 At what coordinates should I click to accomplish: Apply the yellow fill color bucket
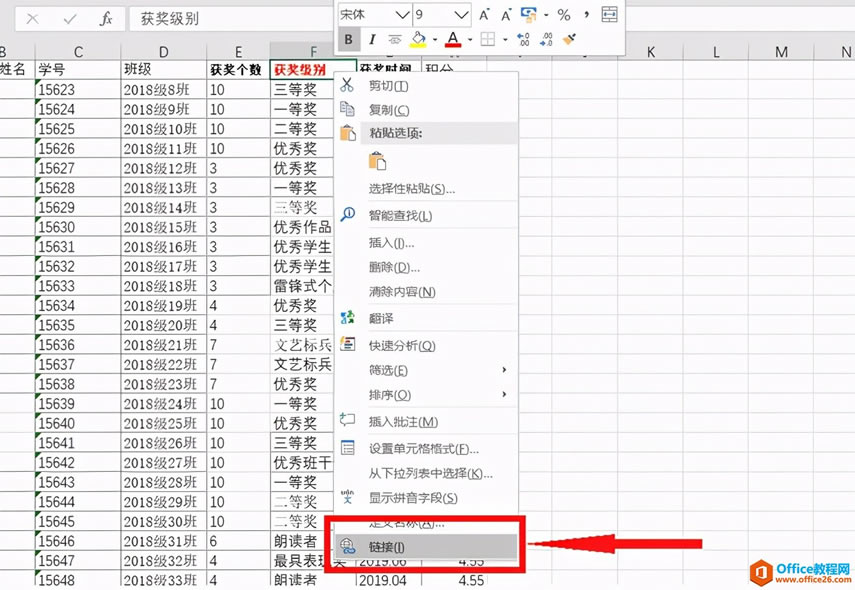(418, 39)
